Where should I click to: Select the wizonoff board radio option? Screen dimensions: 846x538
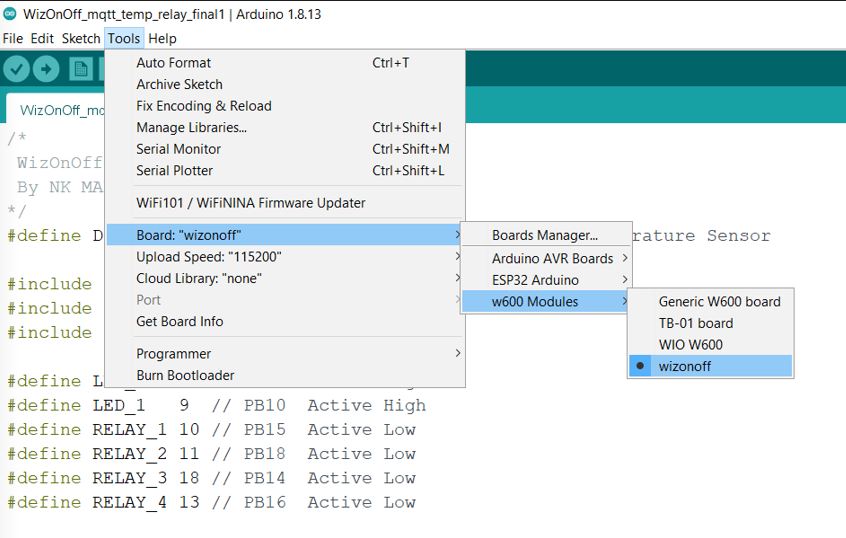point(684,366)
